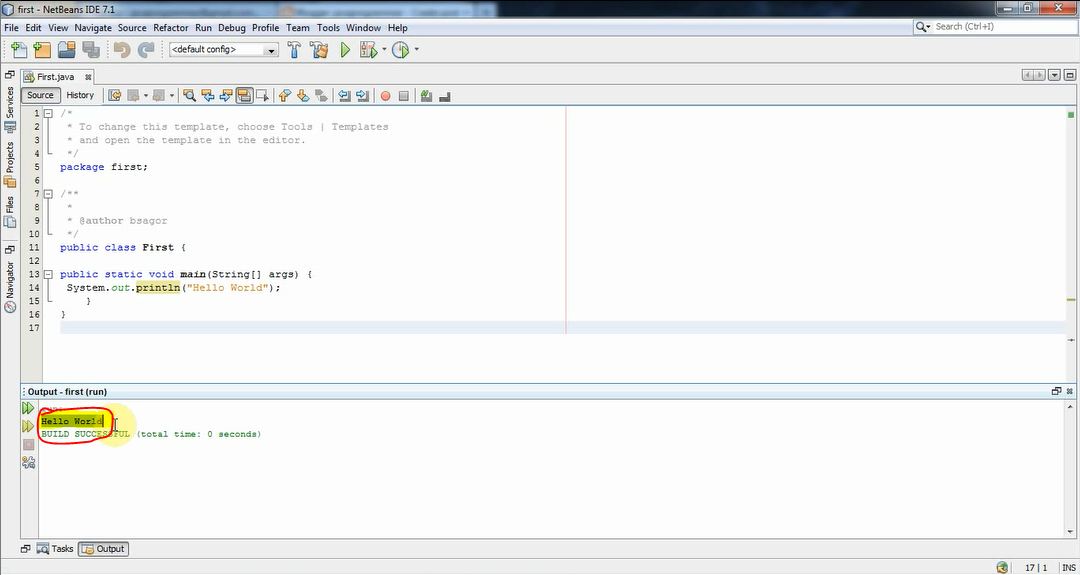
Task: Click cursor position 17 | 1 in status bar
Action: 1036,567
